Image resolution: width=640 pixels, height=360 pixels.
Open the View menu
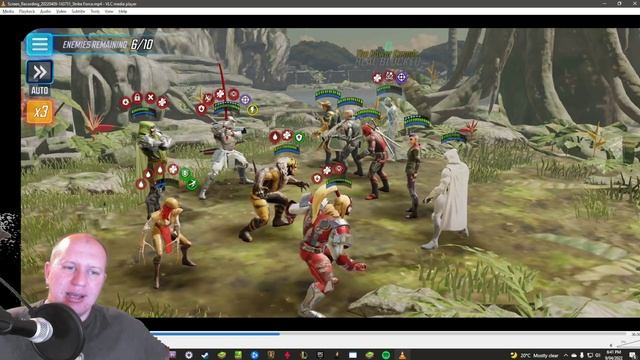[109, 11]
